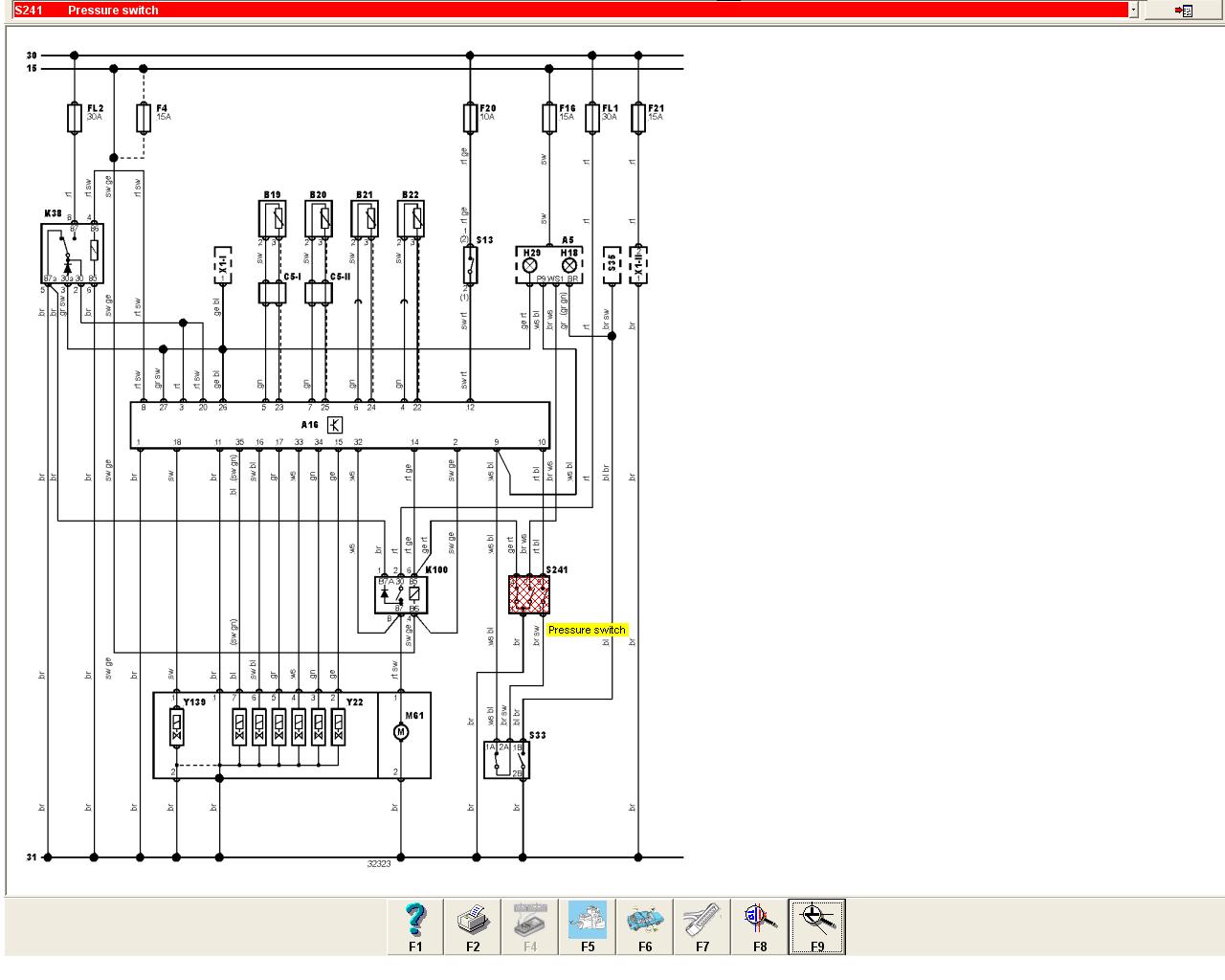Viewport: 1225px width, 980px height.
Task: Click the K38 relay component
Action: pyautogui.click(x=72, y=254)
